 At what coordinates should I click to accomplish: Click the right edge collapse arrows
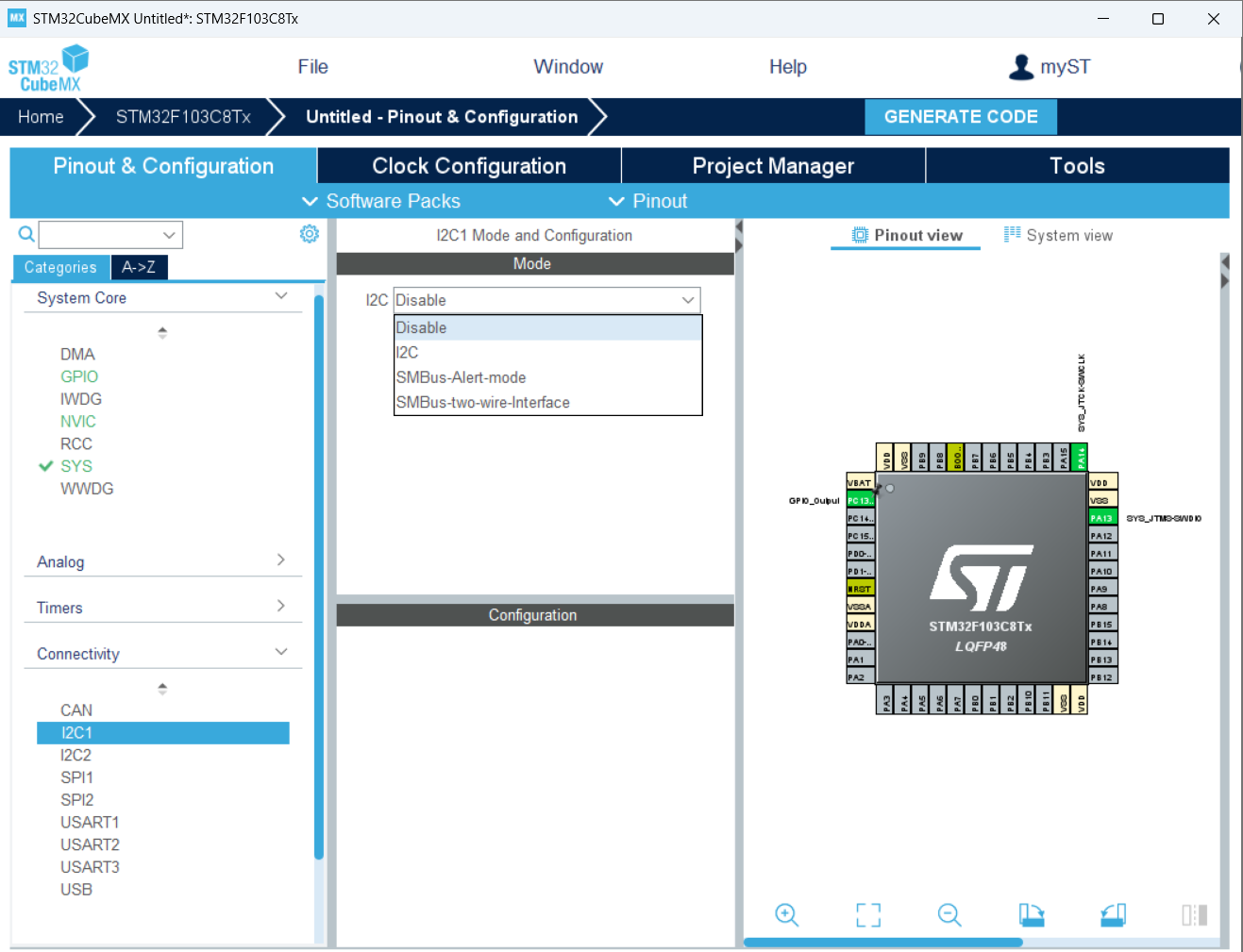coord(1225,272)
